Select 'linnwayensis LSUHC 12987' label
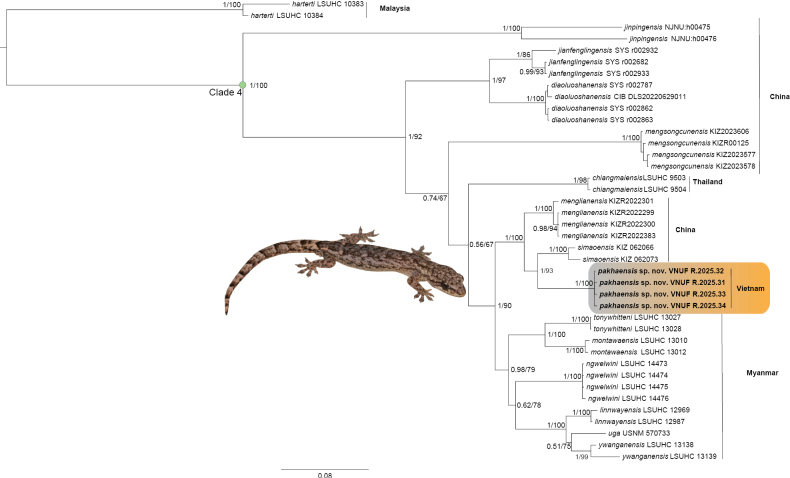 (640, 422)
